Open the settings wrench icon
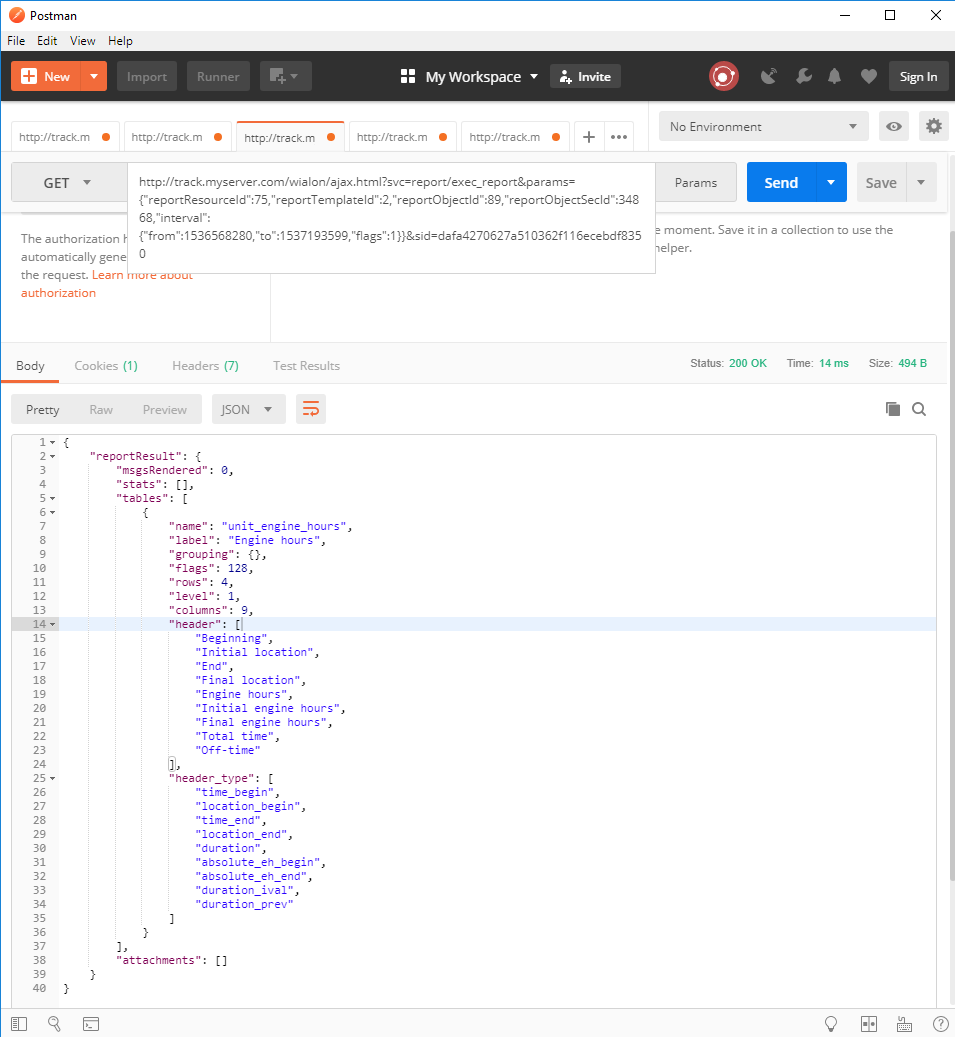 (803, 76)
